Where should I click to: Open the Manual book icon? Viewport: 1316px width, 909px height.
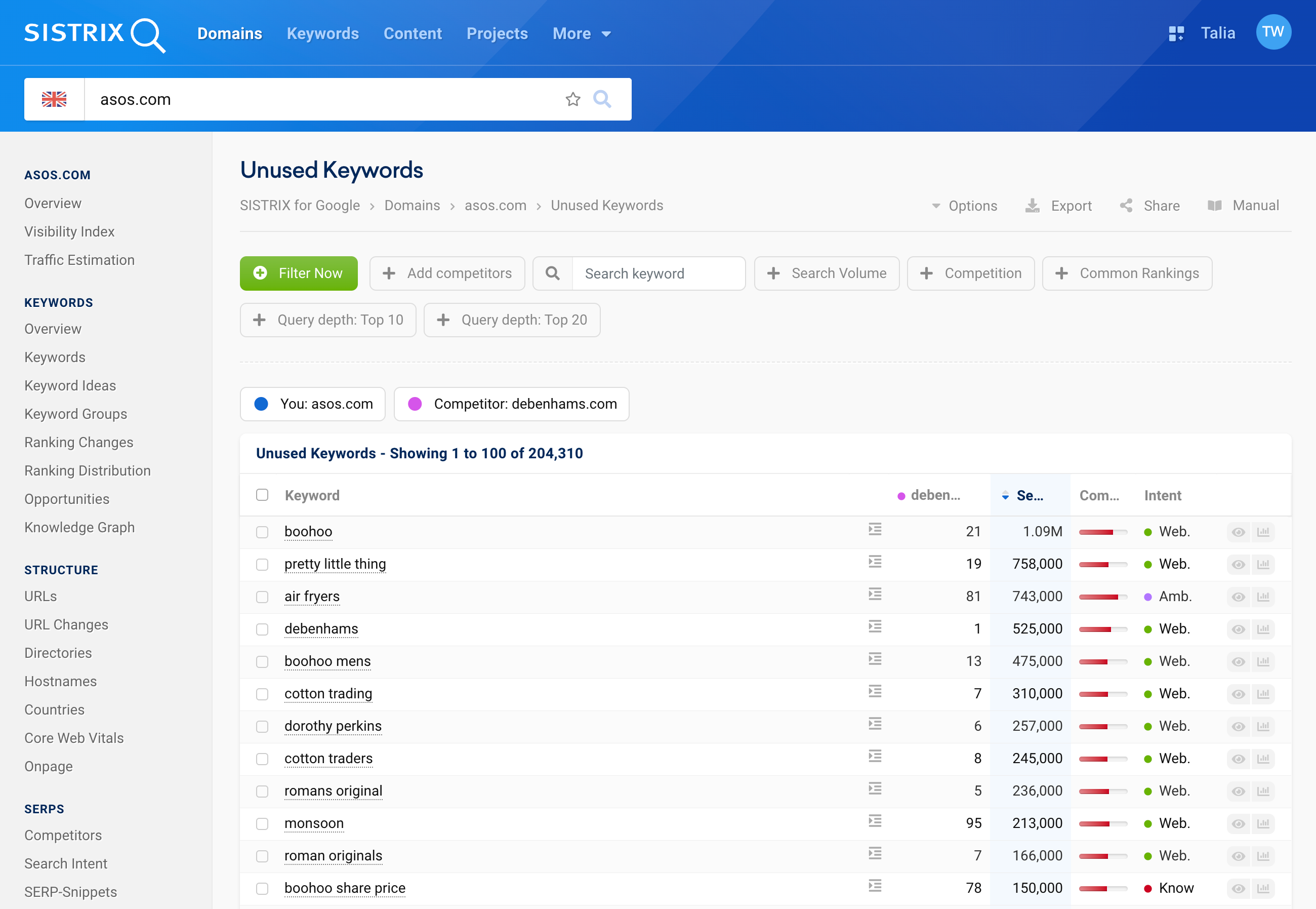coord(1214,206)
